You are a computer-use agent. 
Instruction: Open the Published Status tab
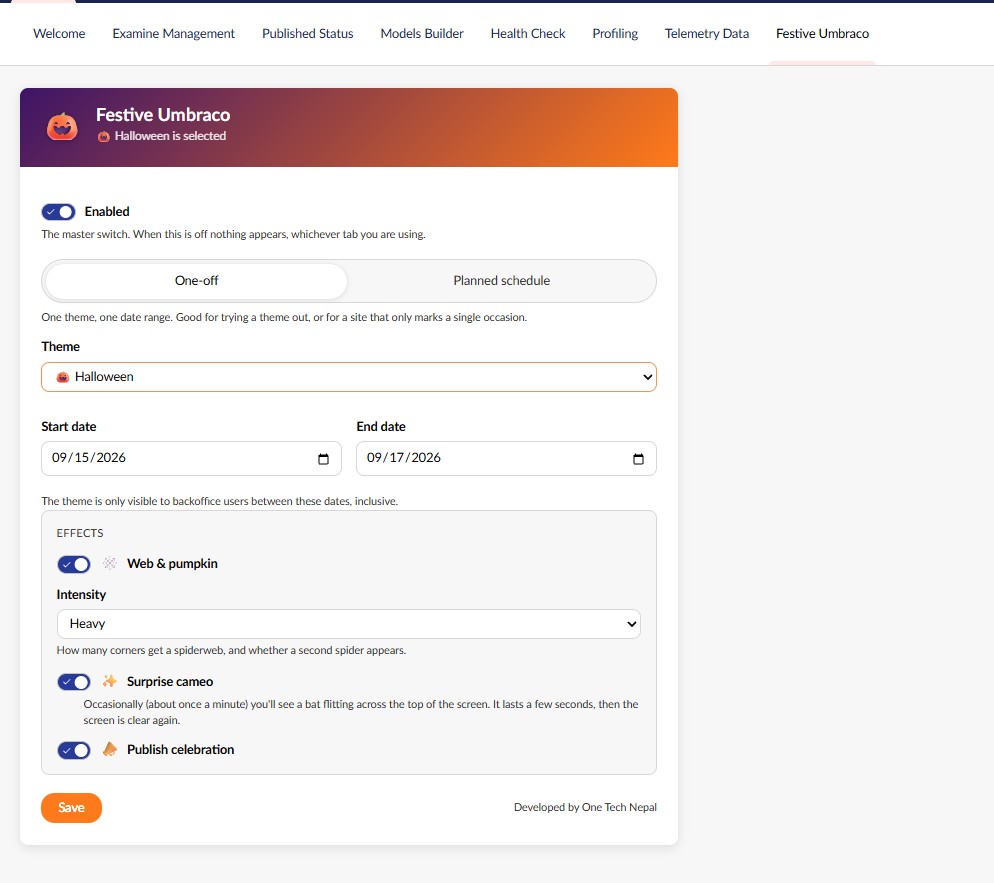[307, 34]
